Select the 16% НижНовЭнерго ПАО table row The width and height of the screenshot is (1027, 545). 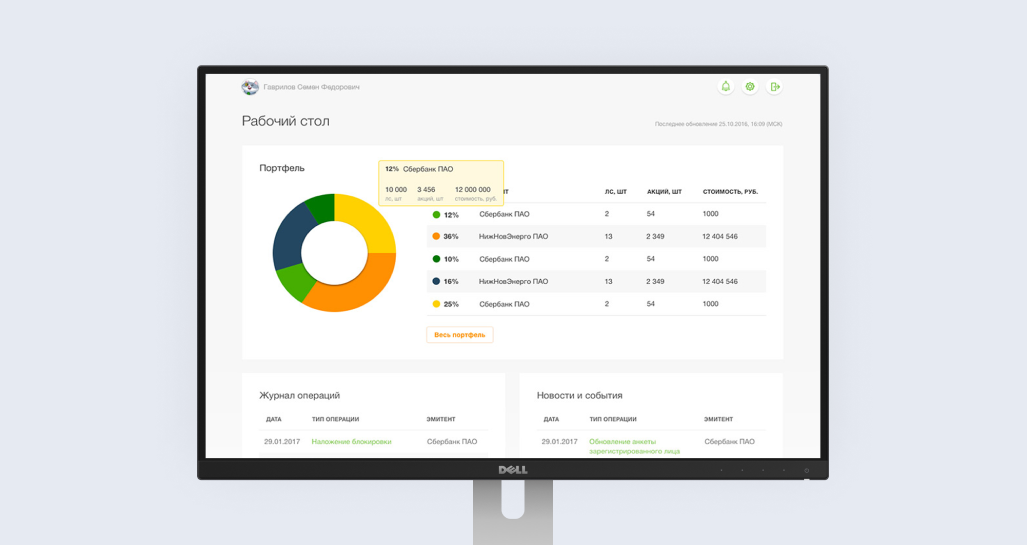(596, 282)
